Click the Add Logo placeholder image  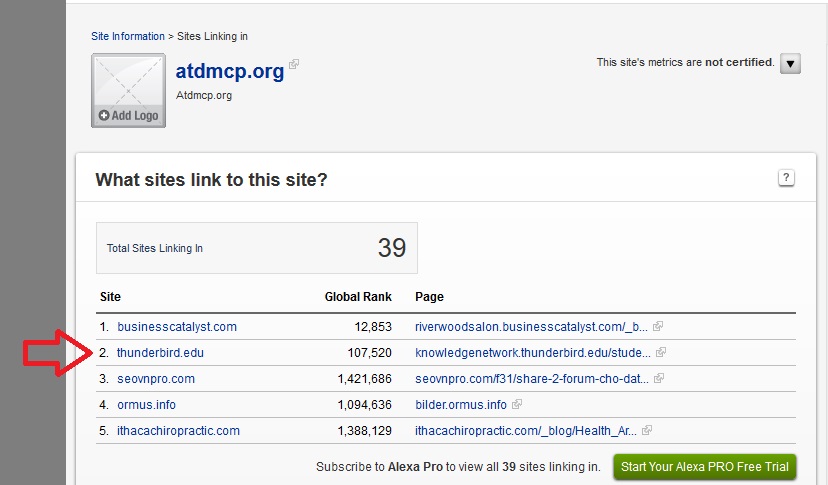point(128,90)
